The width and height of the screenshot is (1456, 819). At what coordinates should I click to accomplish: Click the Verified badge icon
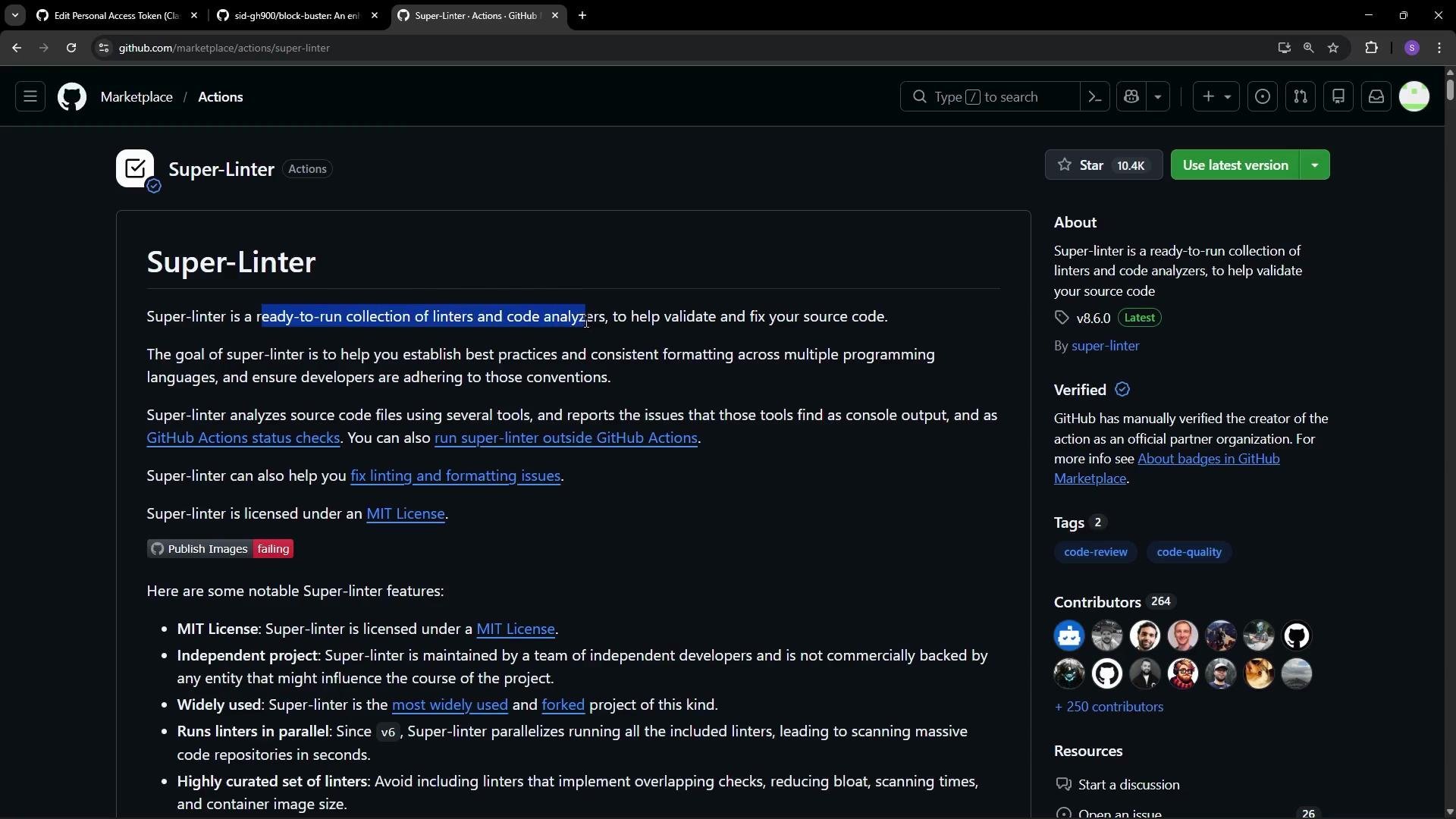click(x=1122, y=390)
